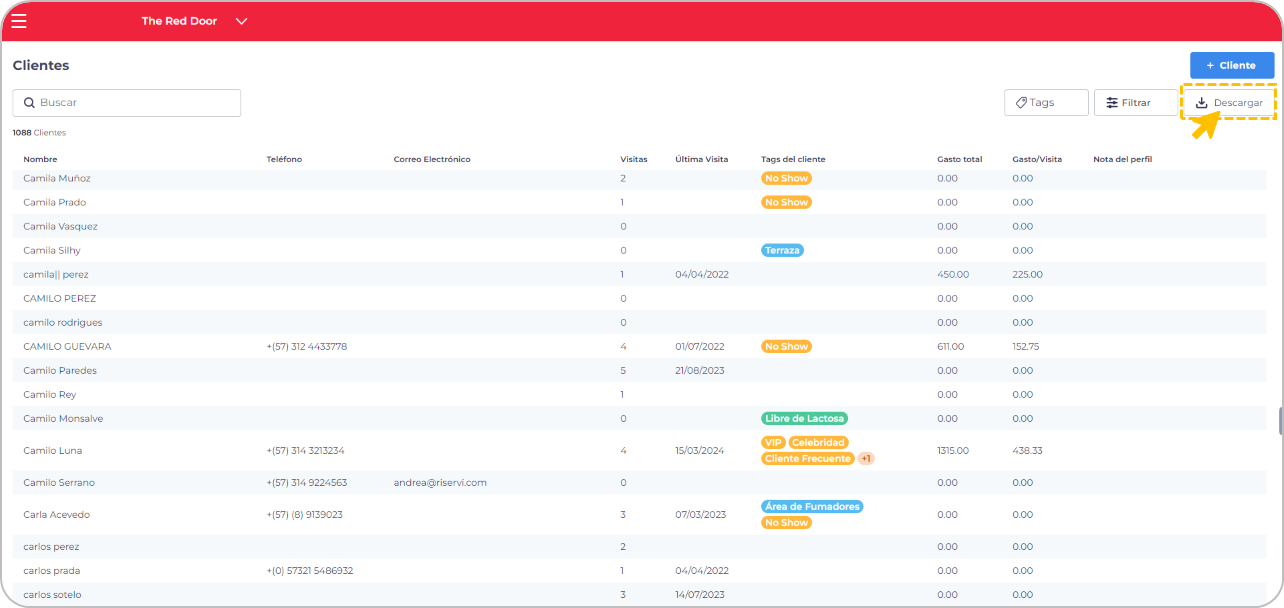The image size is (1284, 608).
Task: Click last visit date 21/08/2023
Action: click(700, 370)
